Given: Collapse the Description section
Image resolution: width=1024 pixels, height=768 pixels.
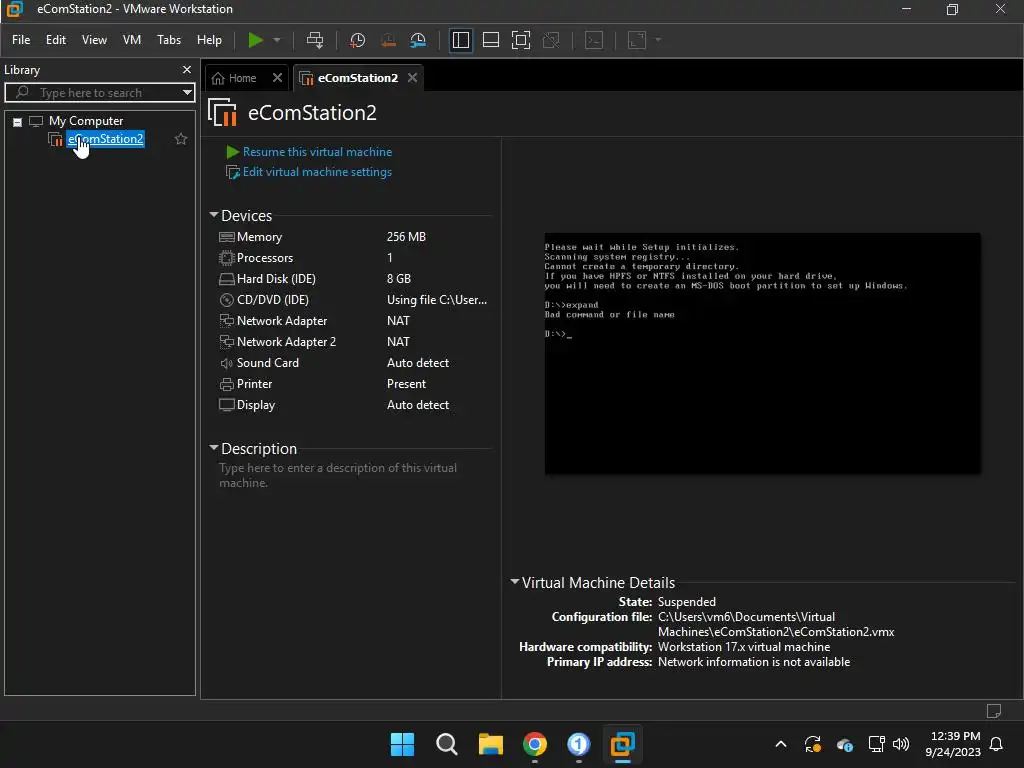Looking at the screenshot, I should (214, 447).
